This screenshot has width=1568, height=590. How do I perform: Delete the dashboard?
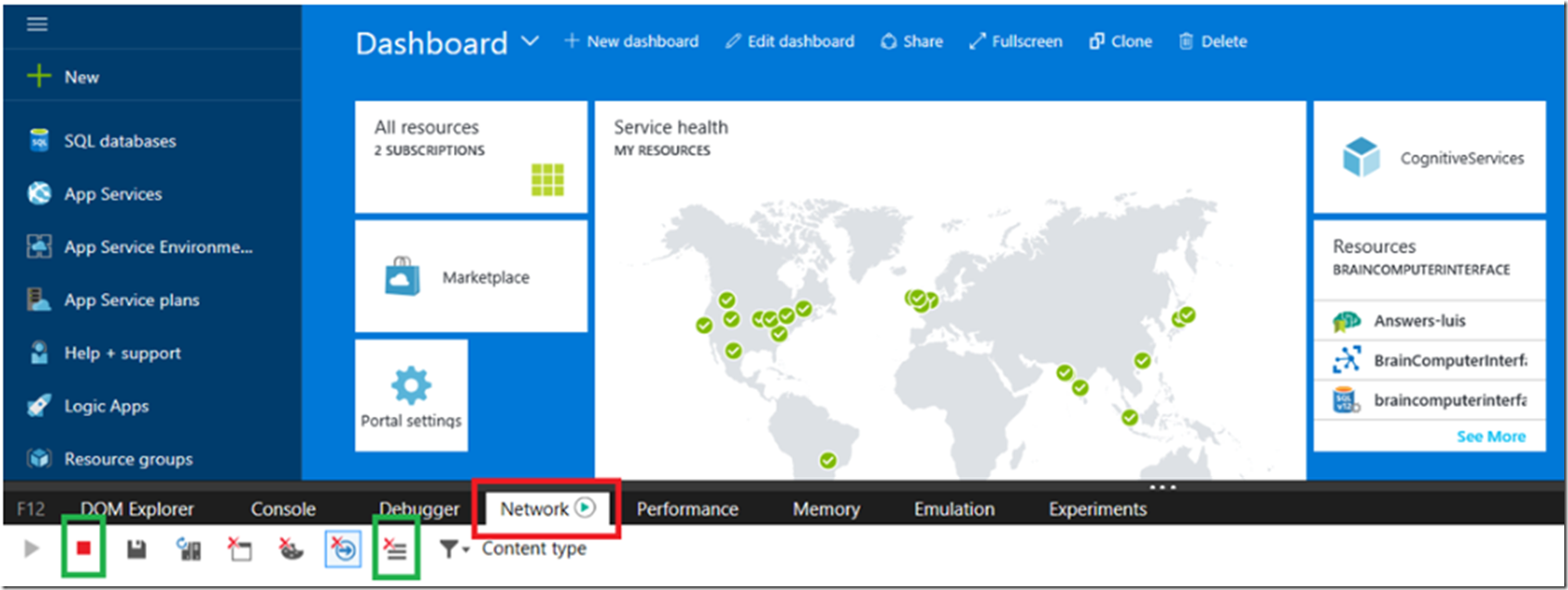1213,42
